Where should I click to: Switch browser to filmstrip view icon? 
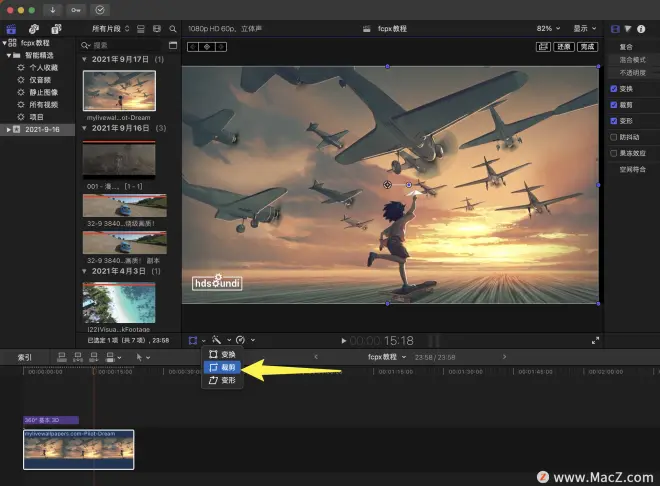(x=157, y=29)
